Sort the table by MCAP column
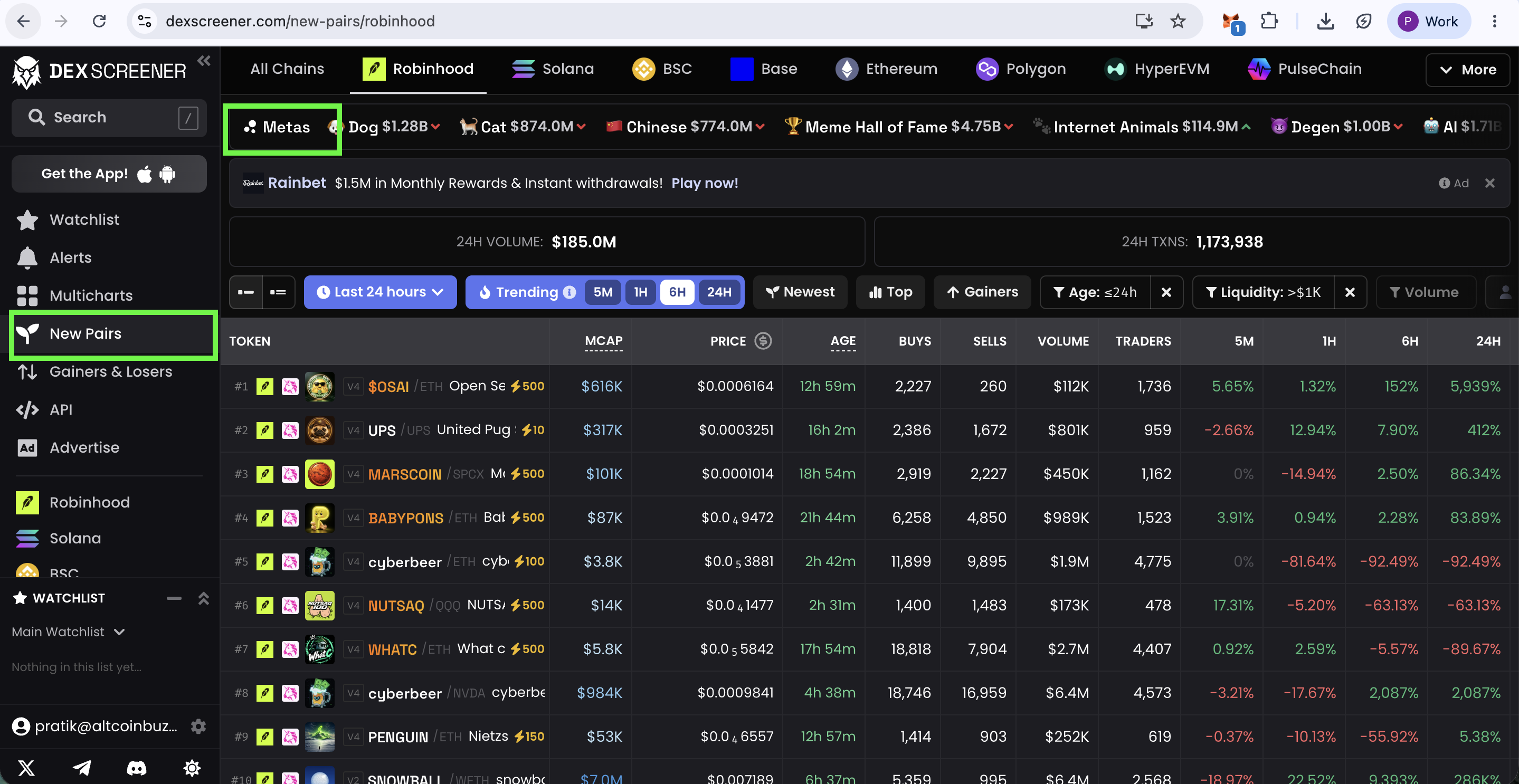Image resolution: width=1519 pixels, height=784 pixels. [603, 341]
